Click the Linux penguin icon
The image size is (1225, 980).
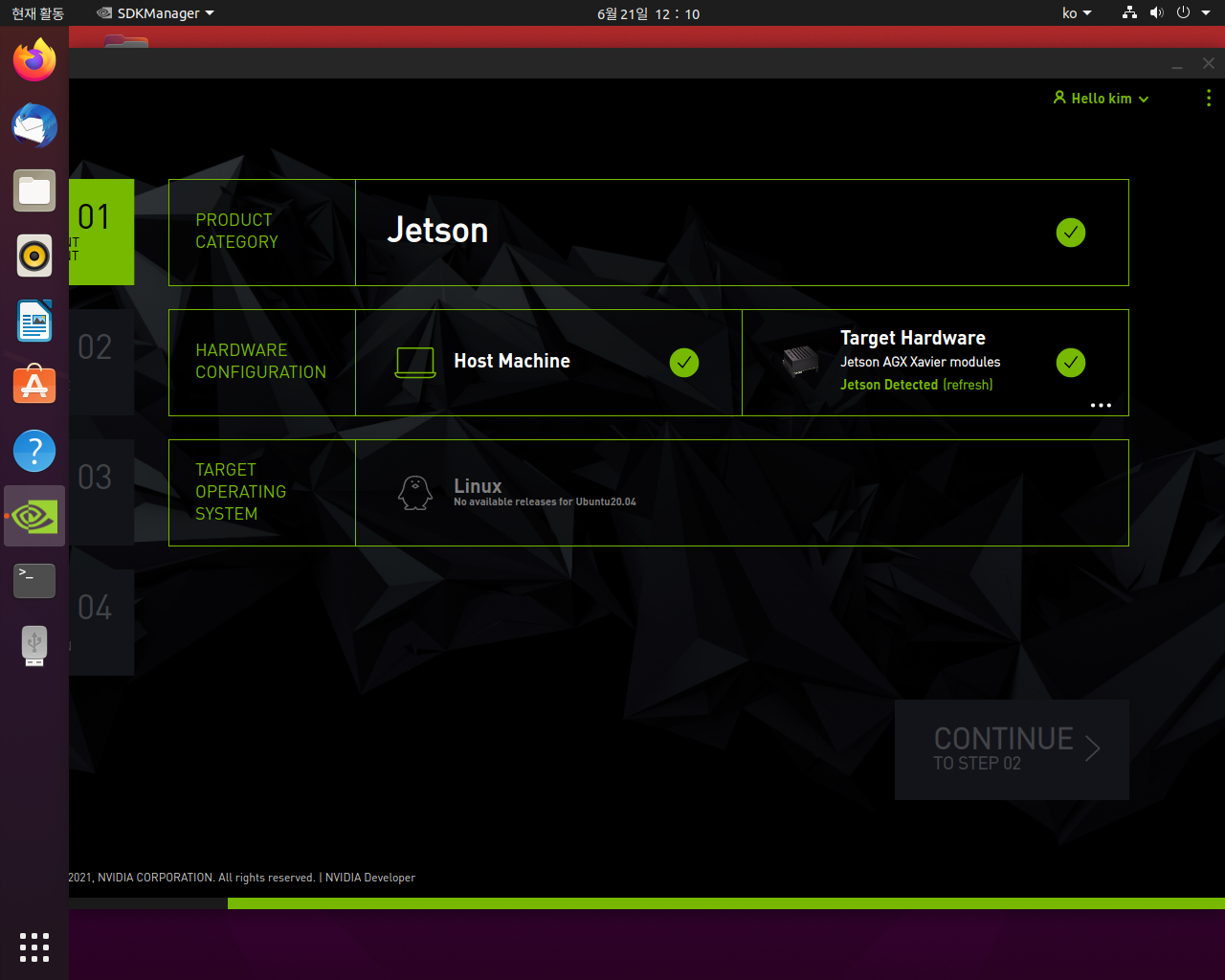click(x=415, y=493)
